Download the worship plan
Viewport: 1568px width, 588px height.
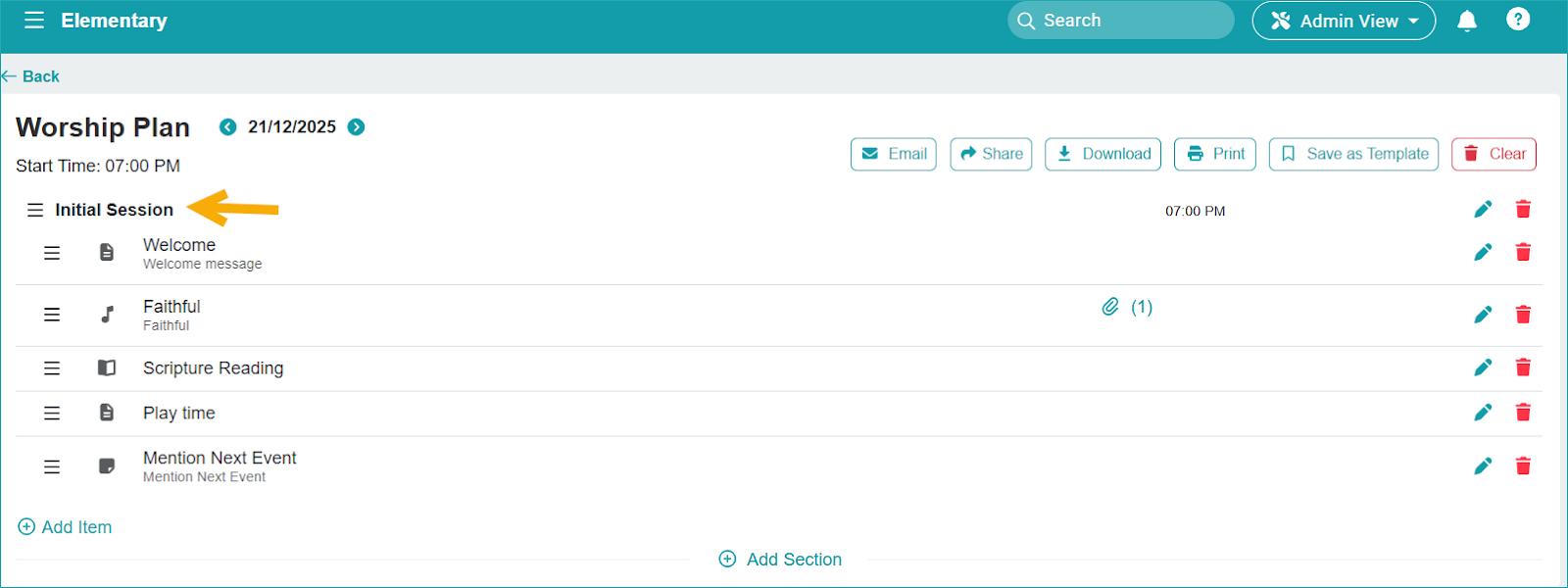(x=1102, y=154)
